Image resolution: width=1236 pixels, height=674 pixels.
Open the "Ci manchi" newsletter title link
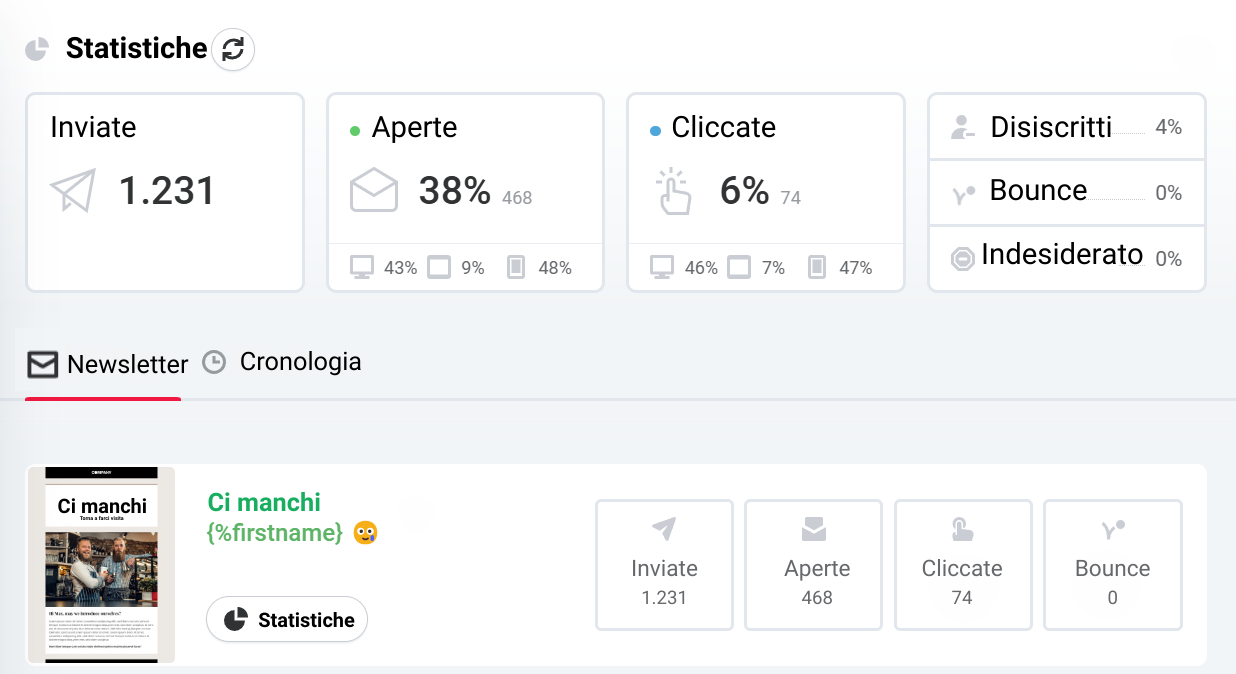264,502
